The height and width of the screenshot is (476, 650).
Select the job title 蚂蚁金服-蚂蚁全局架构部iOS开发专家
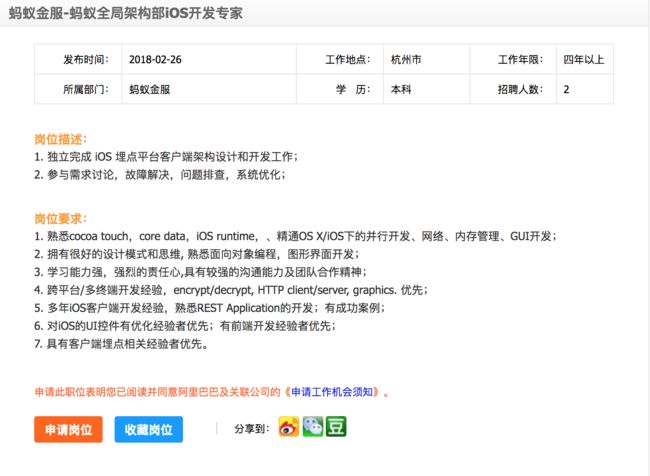click(x=126, y=13)
